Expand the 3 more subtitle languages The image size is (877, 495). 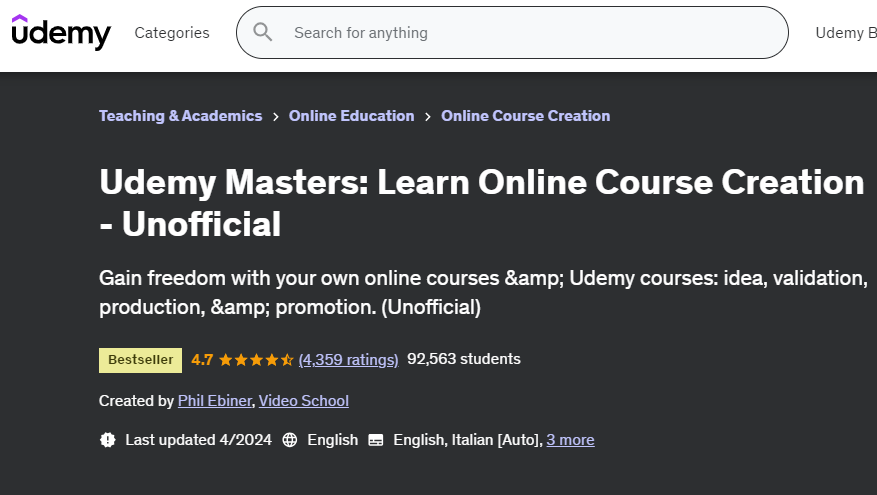coord(570,440)
